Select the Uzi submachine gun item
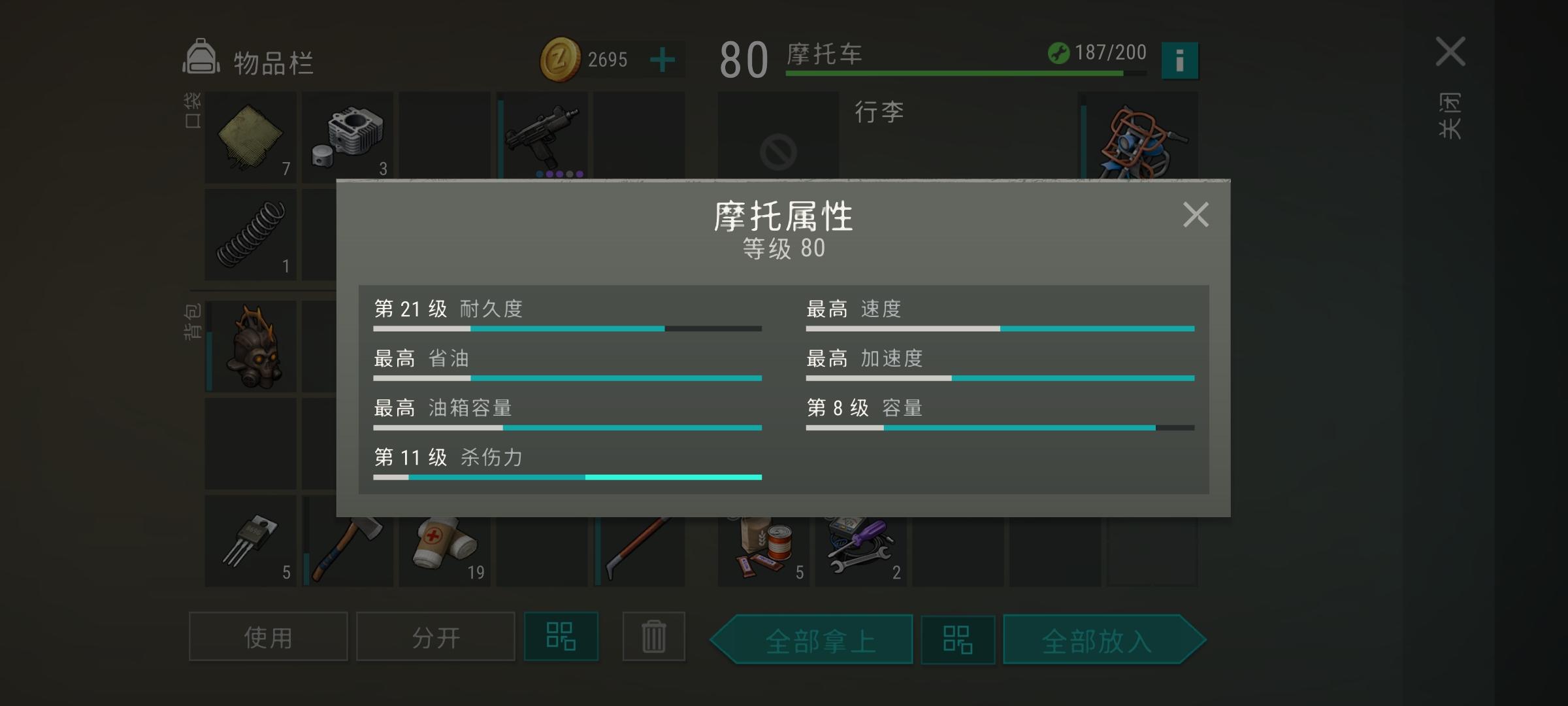The height and width of the screenshot is (706, 1568). click(x=542, y=135)
